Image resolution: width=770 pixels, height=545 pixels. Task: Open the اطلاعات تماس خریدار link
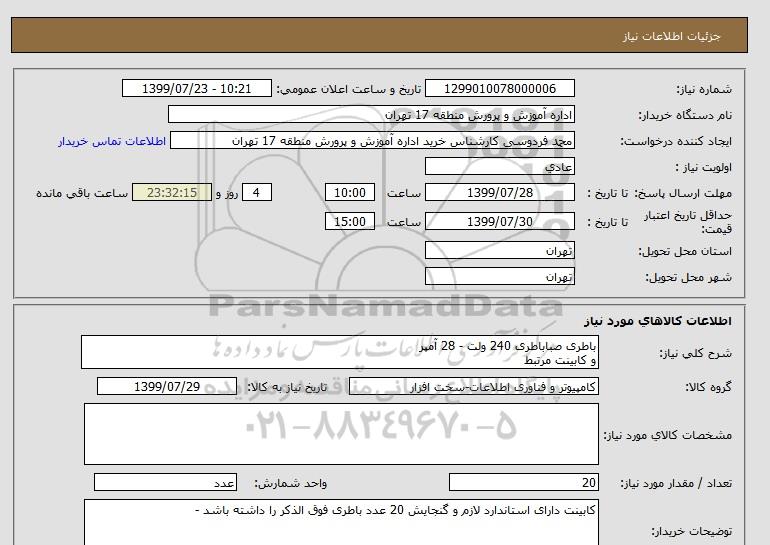(x=112, y=141)
